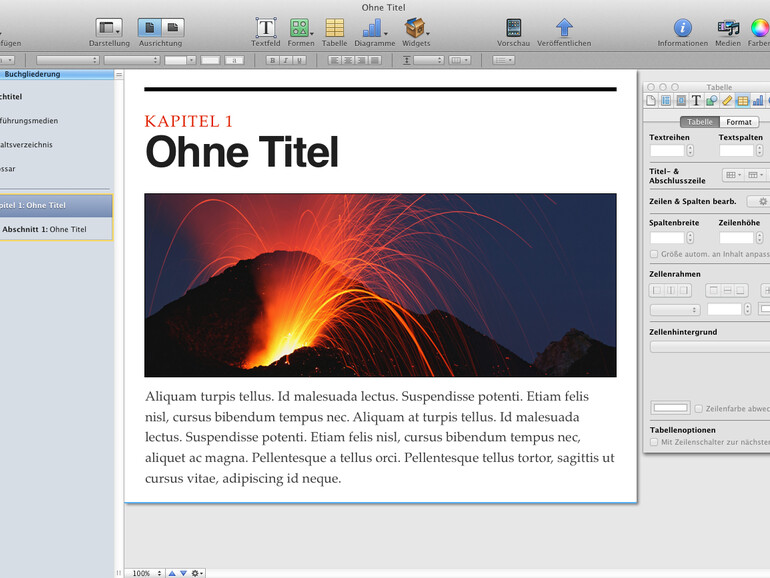Open the Diagramme chart tool

coord(373,28)
